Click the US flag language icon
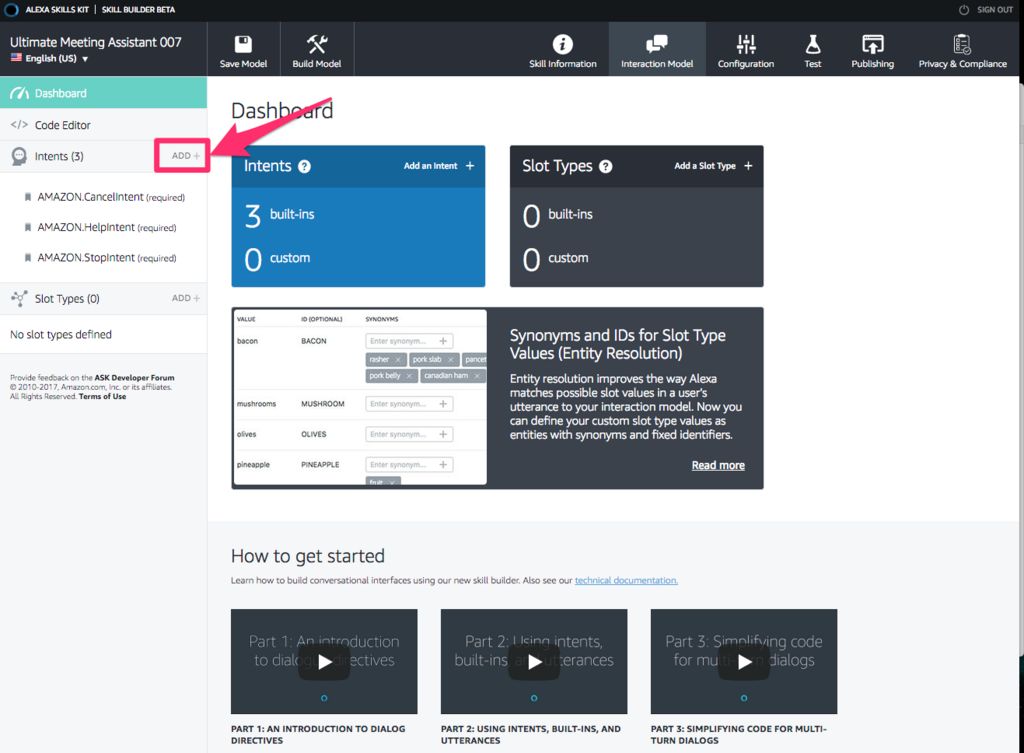Screen dimensions: 1024x753 (16, 58)
